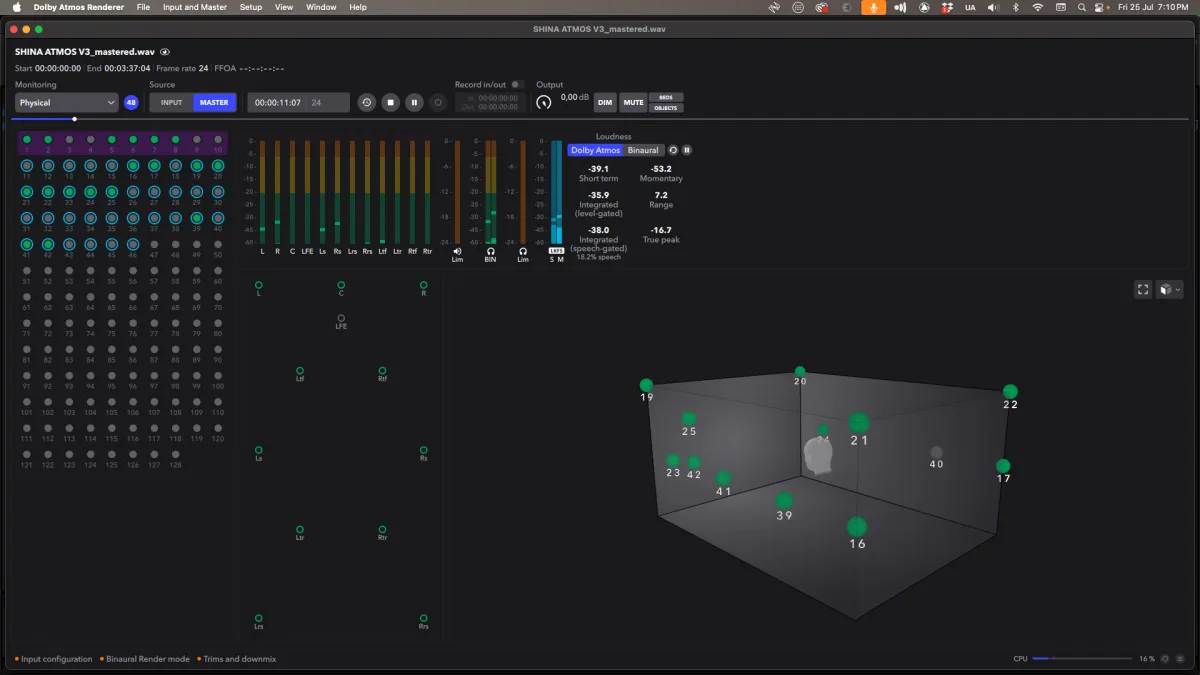Select object 39 in the 3D room
1200x675 pixels.
click(784, 501)
